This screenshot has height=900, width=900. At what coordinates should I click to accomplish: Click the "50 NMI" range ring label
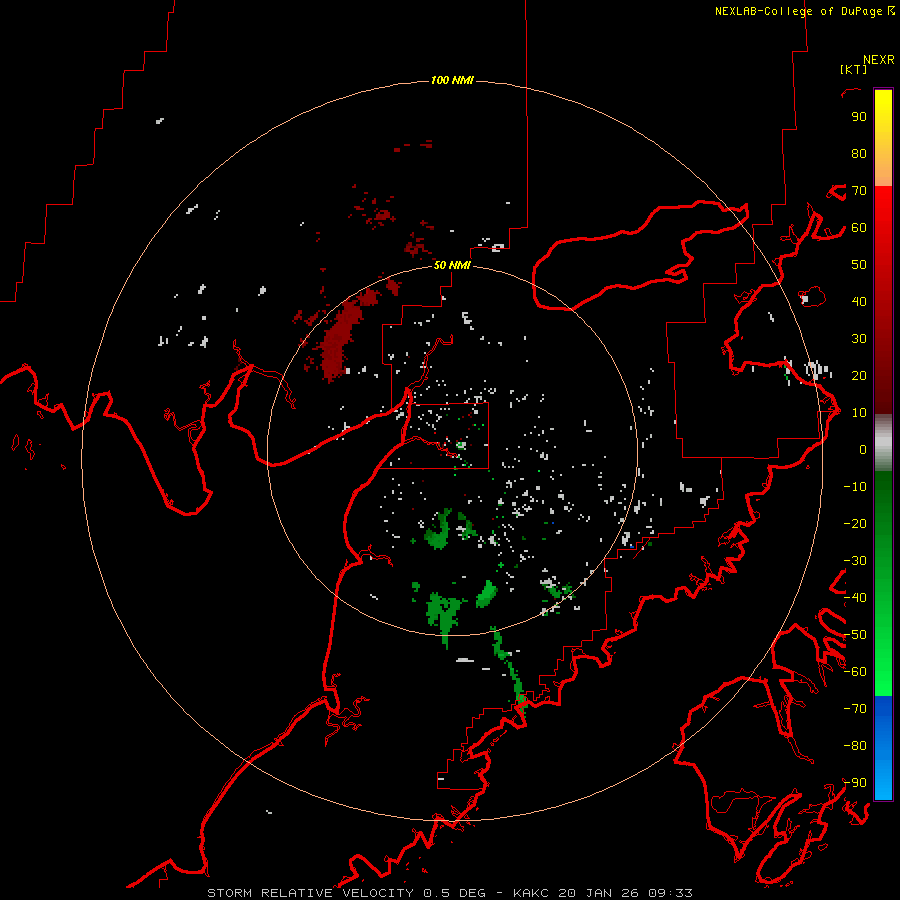(452, 265)
